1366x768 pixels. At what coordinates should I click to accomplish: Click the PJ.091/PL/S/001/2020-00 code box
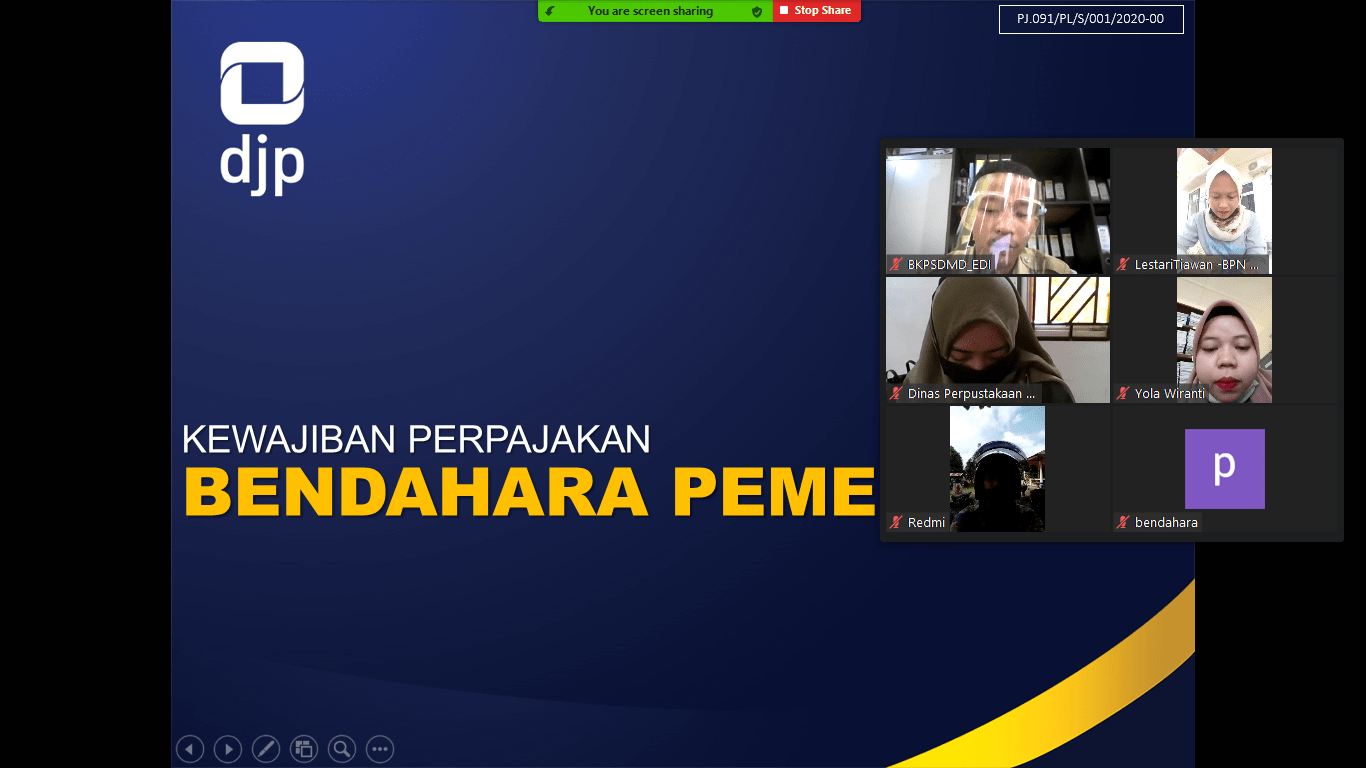click(1090, 19)
